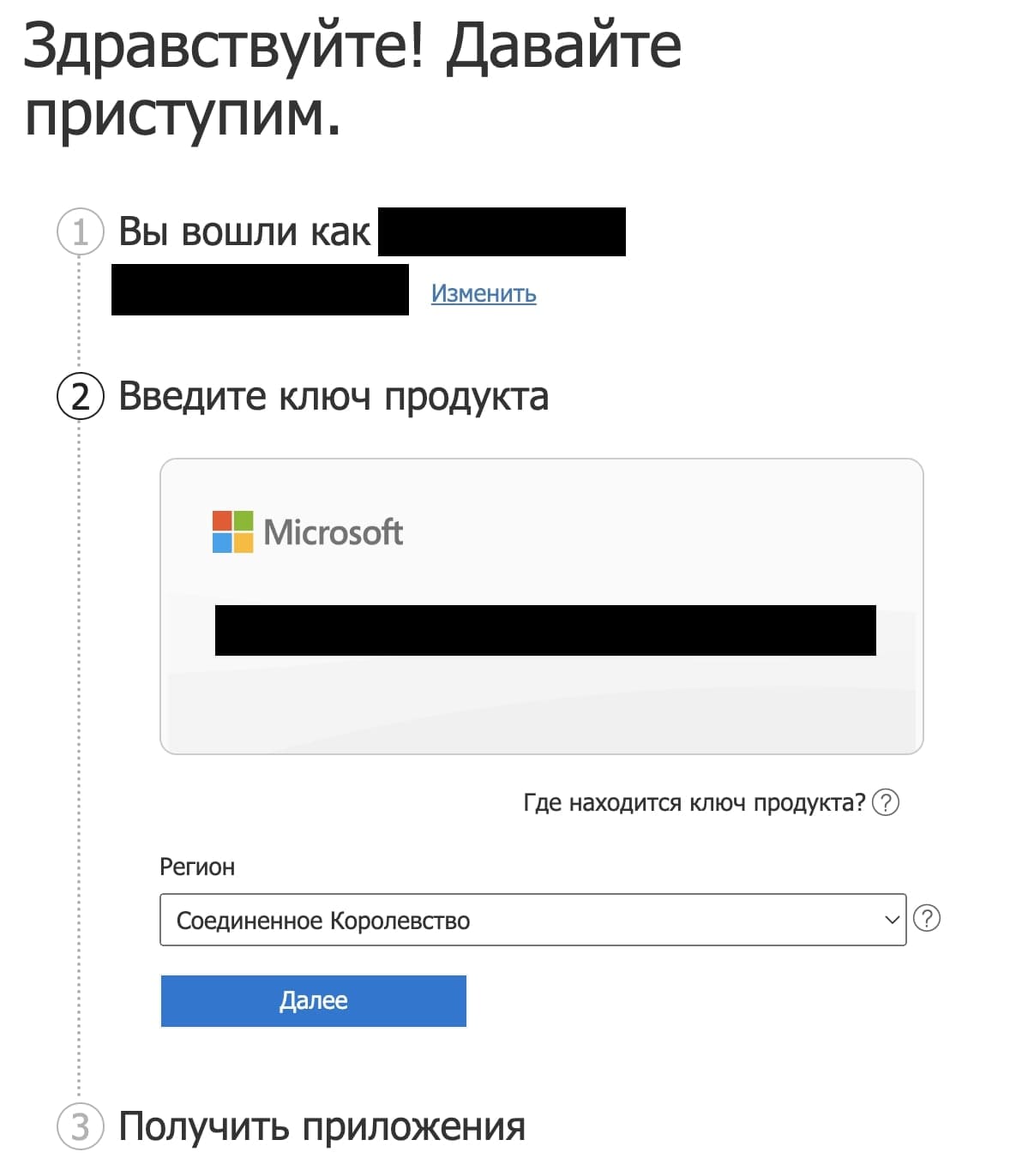Click the Microsoft wordmark text
The image size is (1010, 1176).
(x=334, y=532)
